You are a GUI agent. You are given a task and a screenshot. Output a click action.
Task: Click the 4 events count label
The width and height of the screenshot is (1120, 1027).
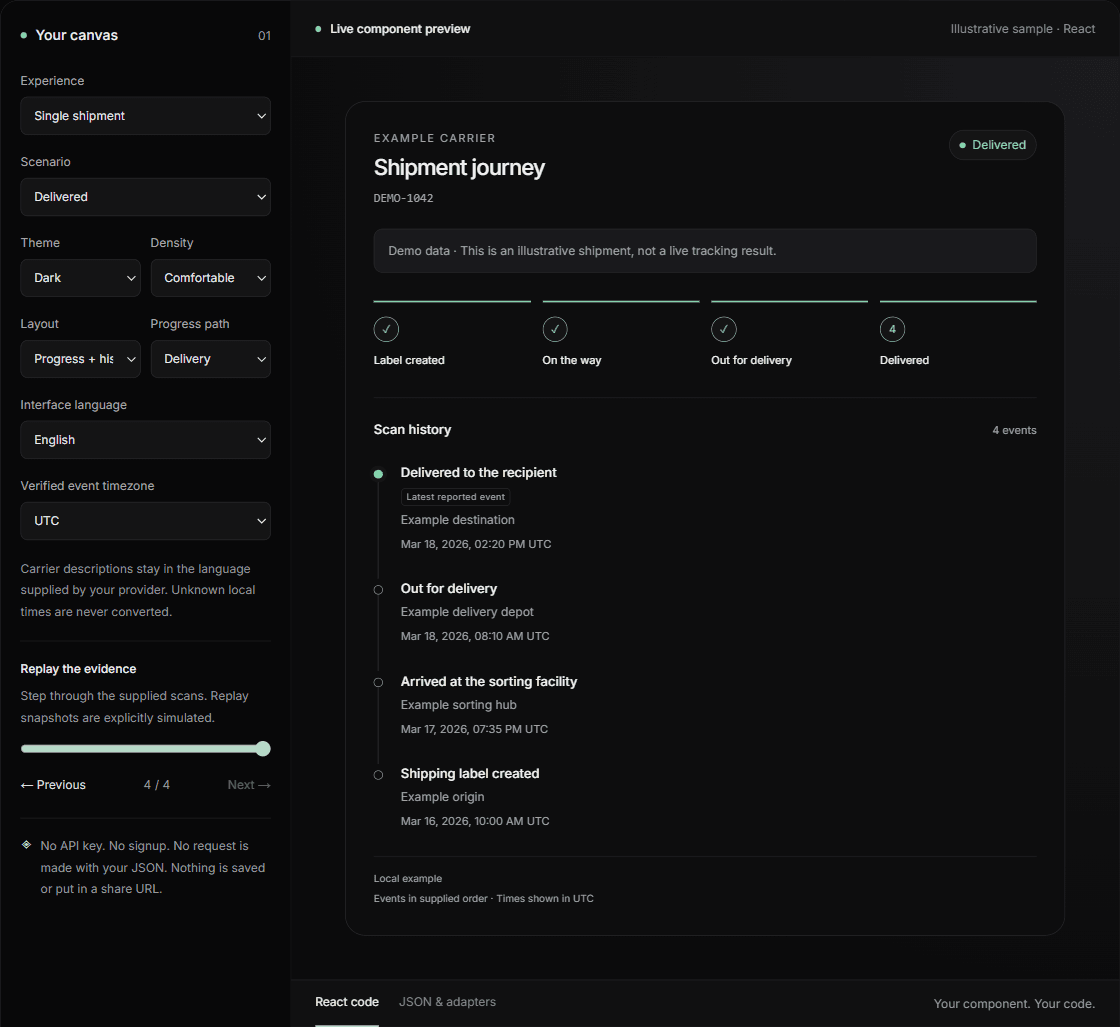point(1014,430)
